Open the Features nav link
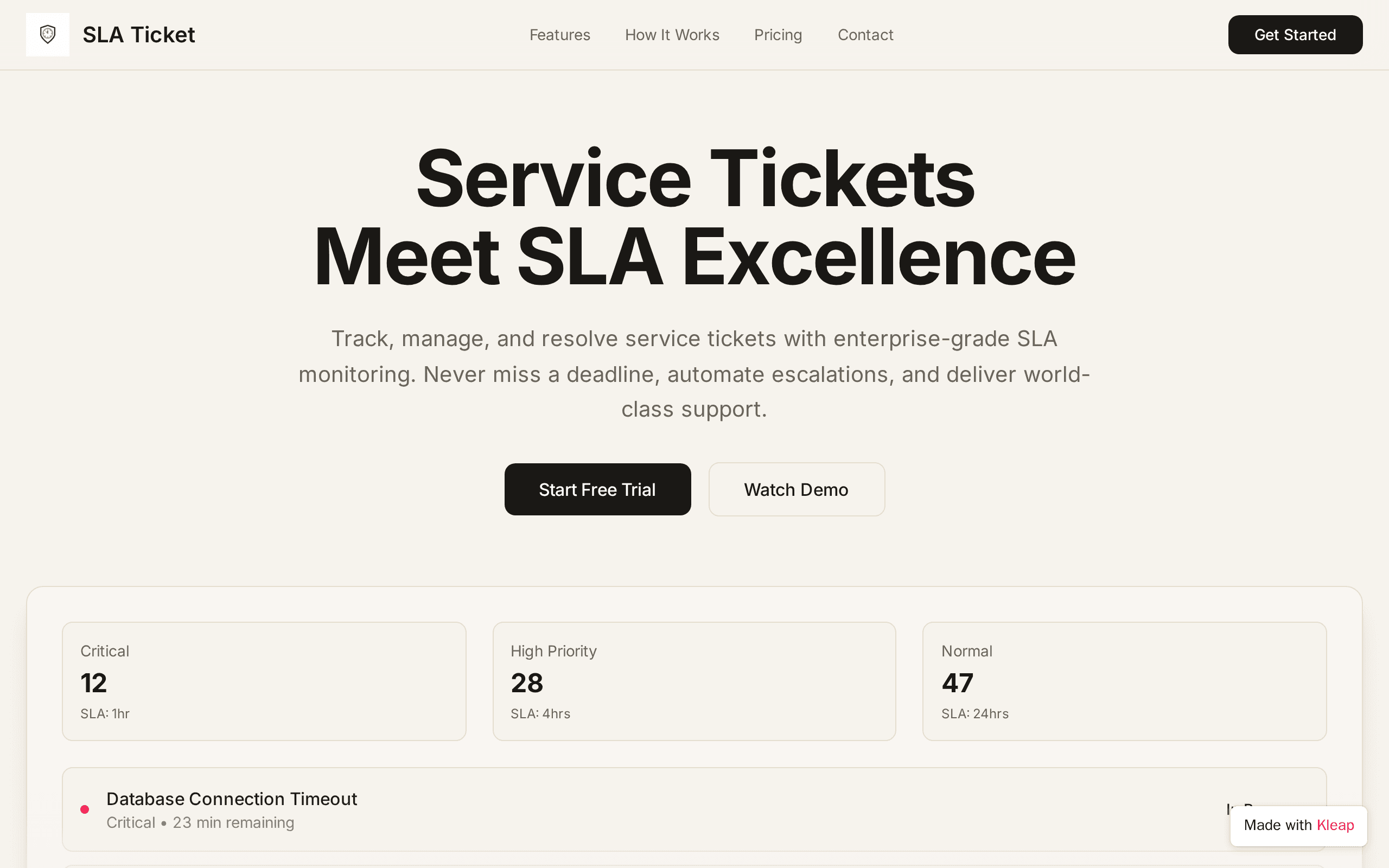The height and width of the screenshot is (868, 1389). point(559,35)
